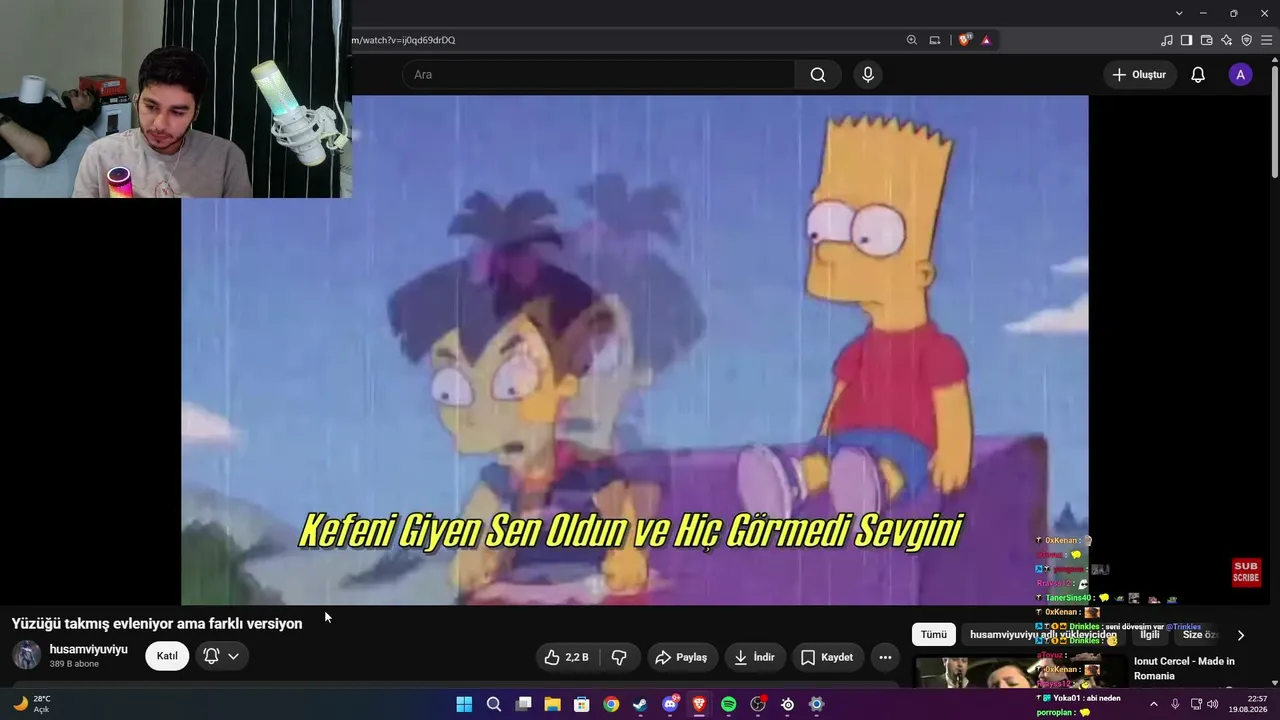This screenshot has height=720, width=1280.
Task: Save the video with Kaydet
Action: point(827,657)
